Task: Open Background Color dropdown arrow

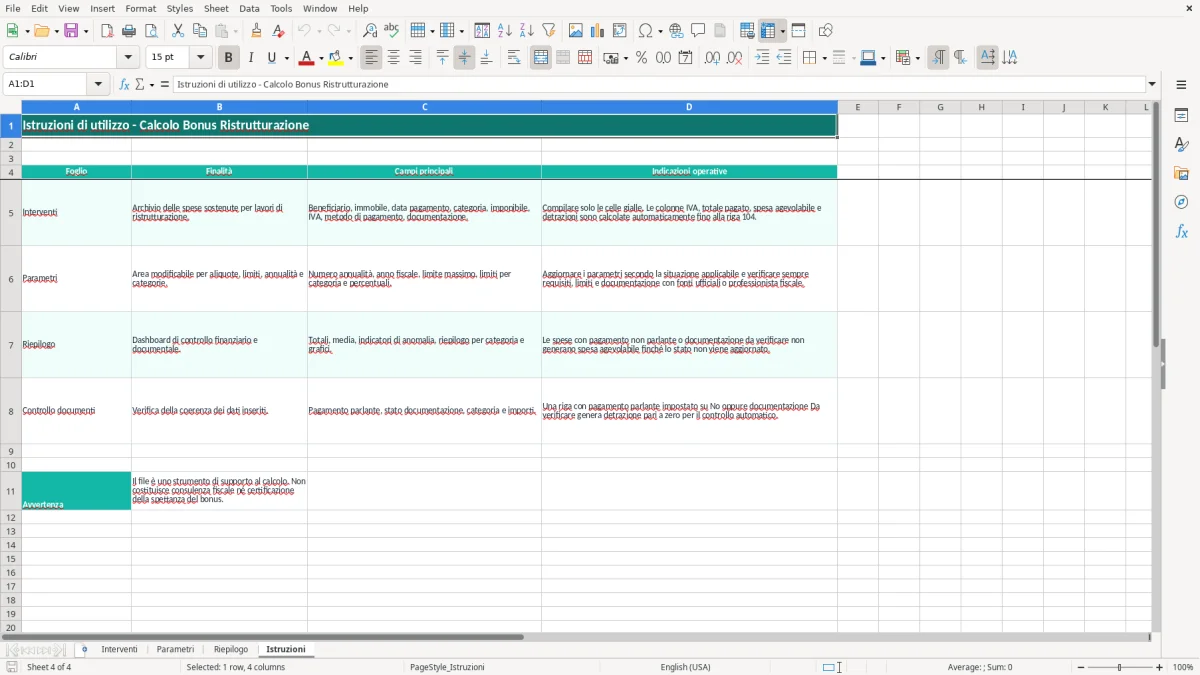Action: click(x=350, y=58)
